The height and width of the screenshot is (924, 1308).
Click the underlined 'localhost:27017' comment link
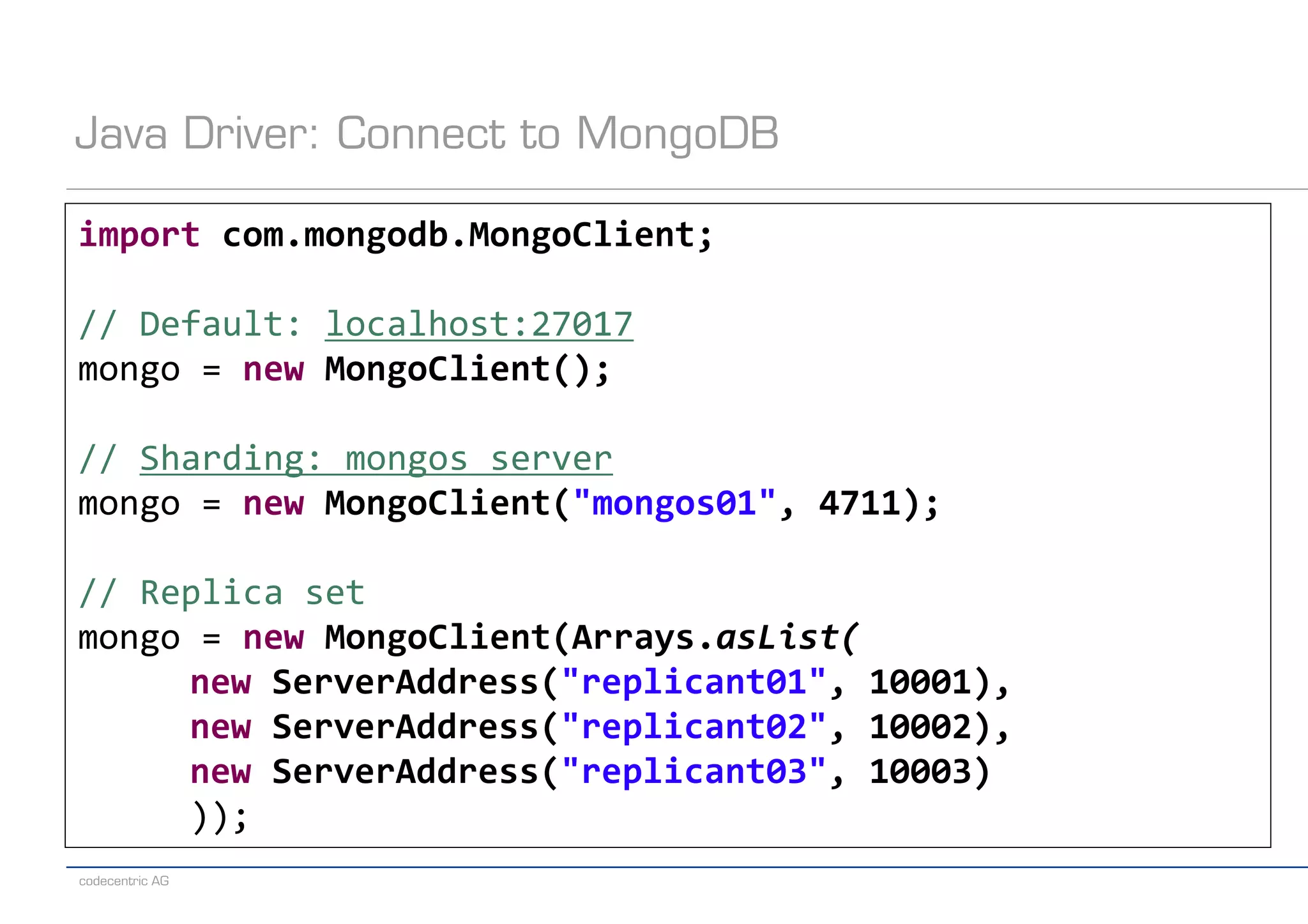pos(479,324)
